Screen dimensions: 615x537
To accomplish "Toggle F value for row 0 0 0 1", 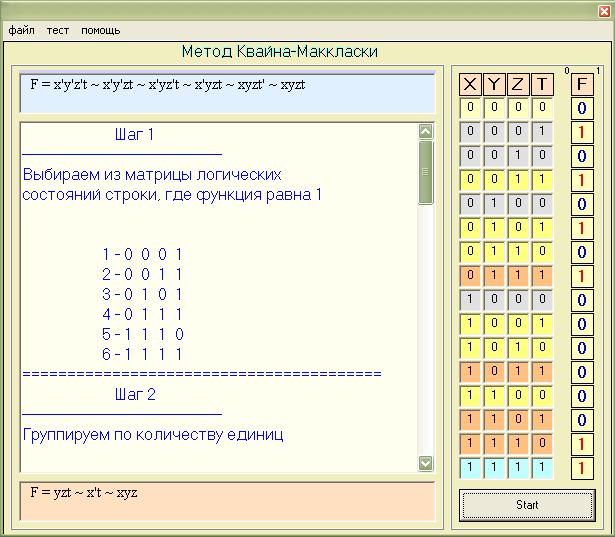I will point(581,132).
